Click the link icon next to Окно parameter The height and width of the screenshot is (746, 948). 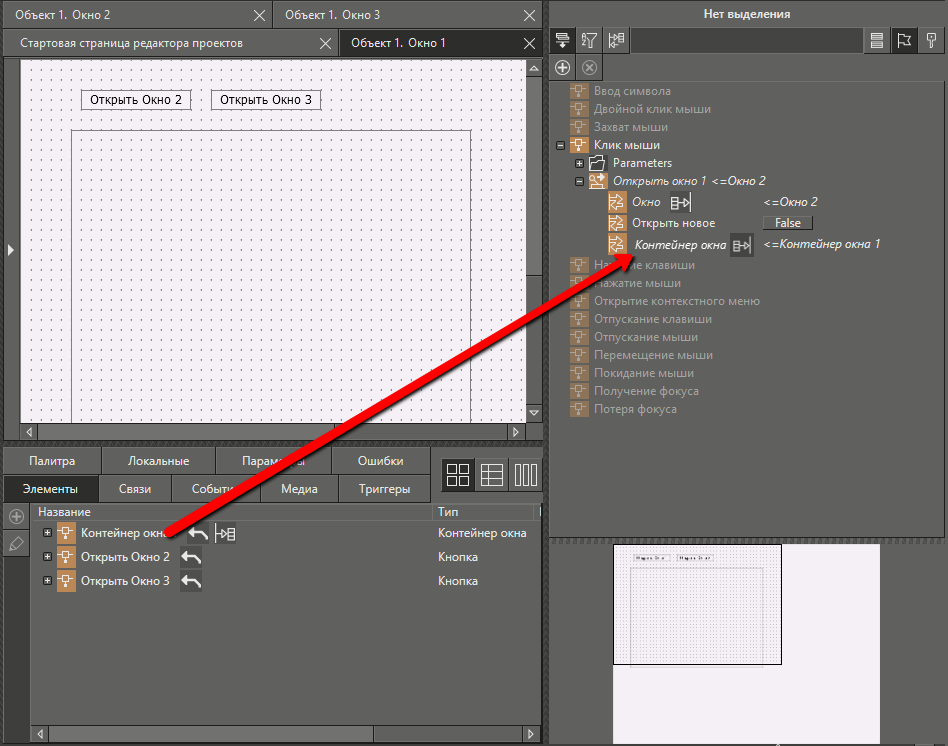[681, 202]
